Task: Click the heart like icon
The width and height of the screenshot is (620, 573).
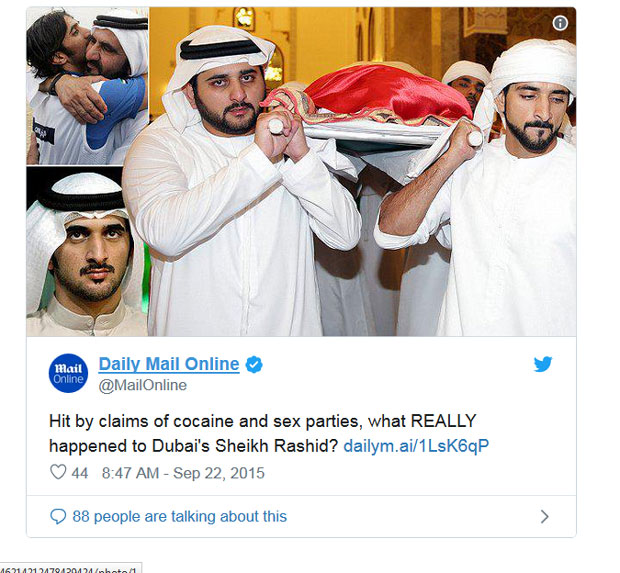Action: [58, 472]
